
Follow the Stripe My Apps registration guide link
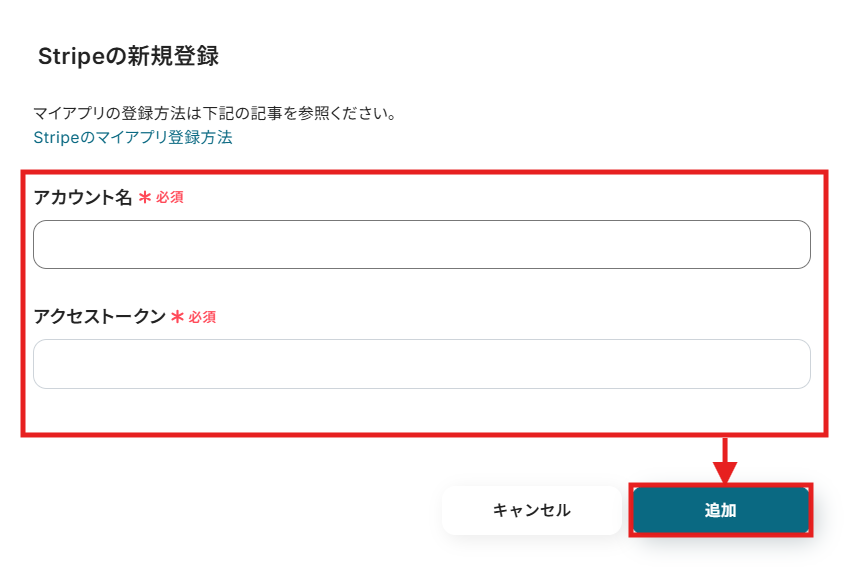133,138
